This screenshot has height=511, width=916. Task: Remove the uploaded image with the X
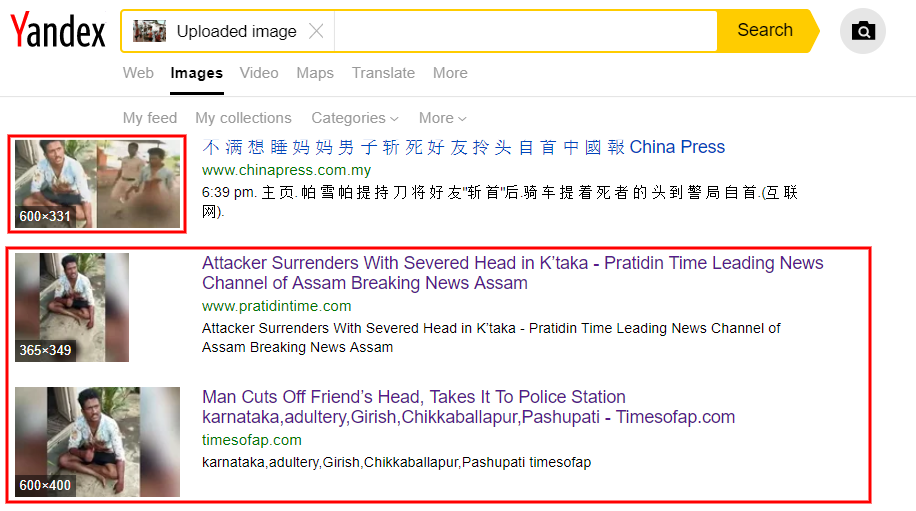[x=316, y=31]
